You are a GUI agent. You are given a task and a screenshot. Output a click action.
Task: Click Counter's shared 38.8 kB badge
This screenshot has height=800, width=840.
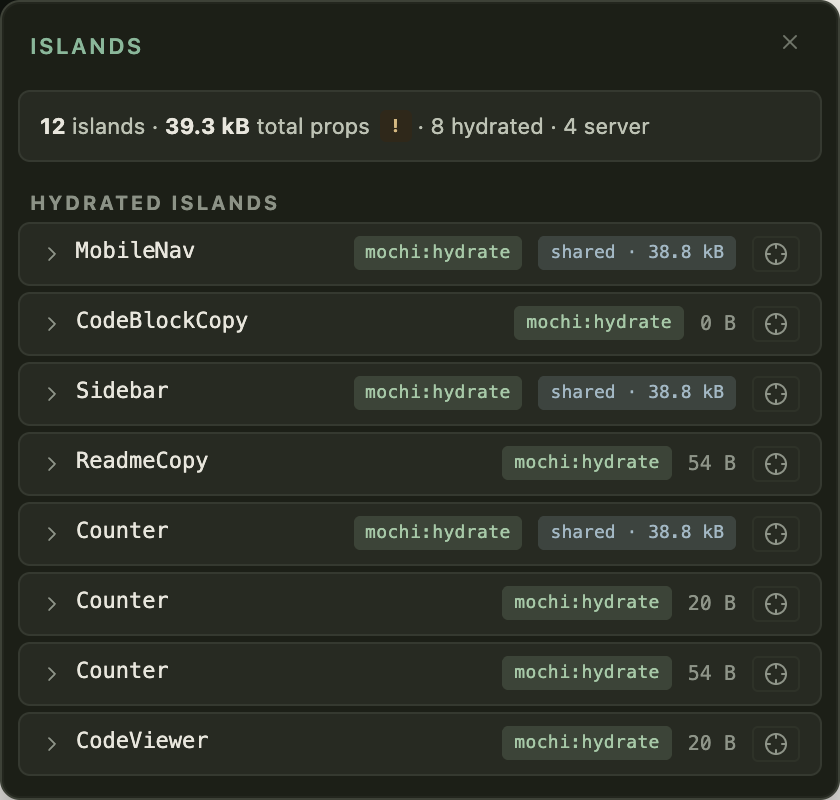(637, 533)
